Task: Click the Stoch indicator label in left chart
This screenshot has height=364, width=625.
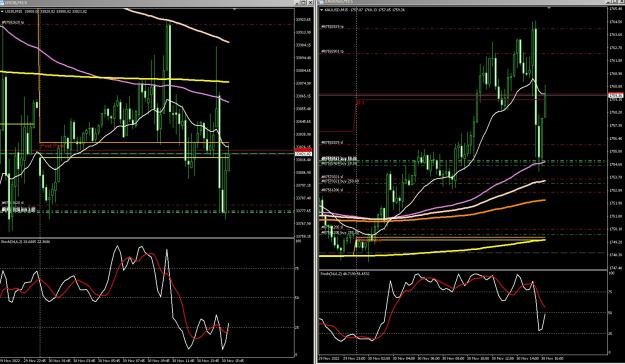Action: tap(25, 242)
